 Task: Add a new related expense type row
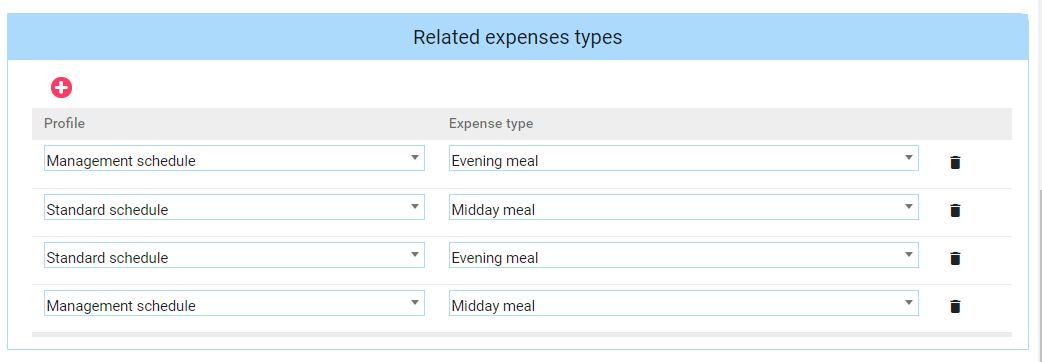pos(61,87)
